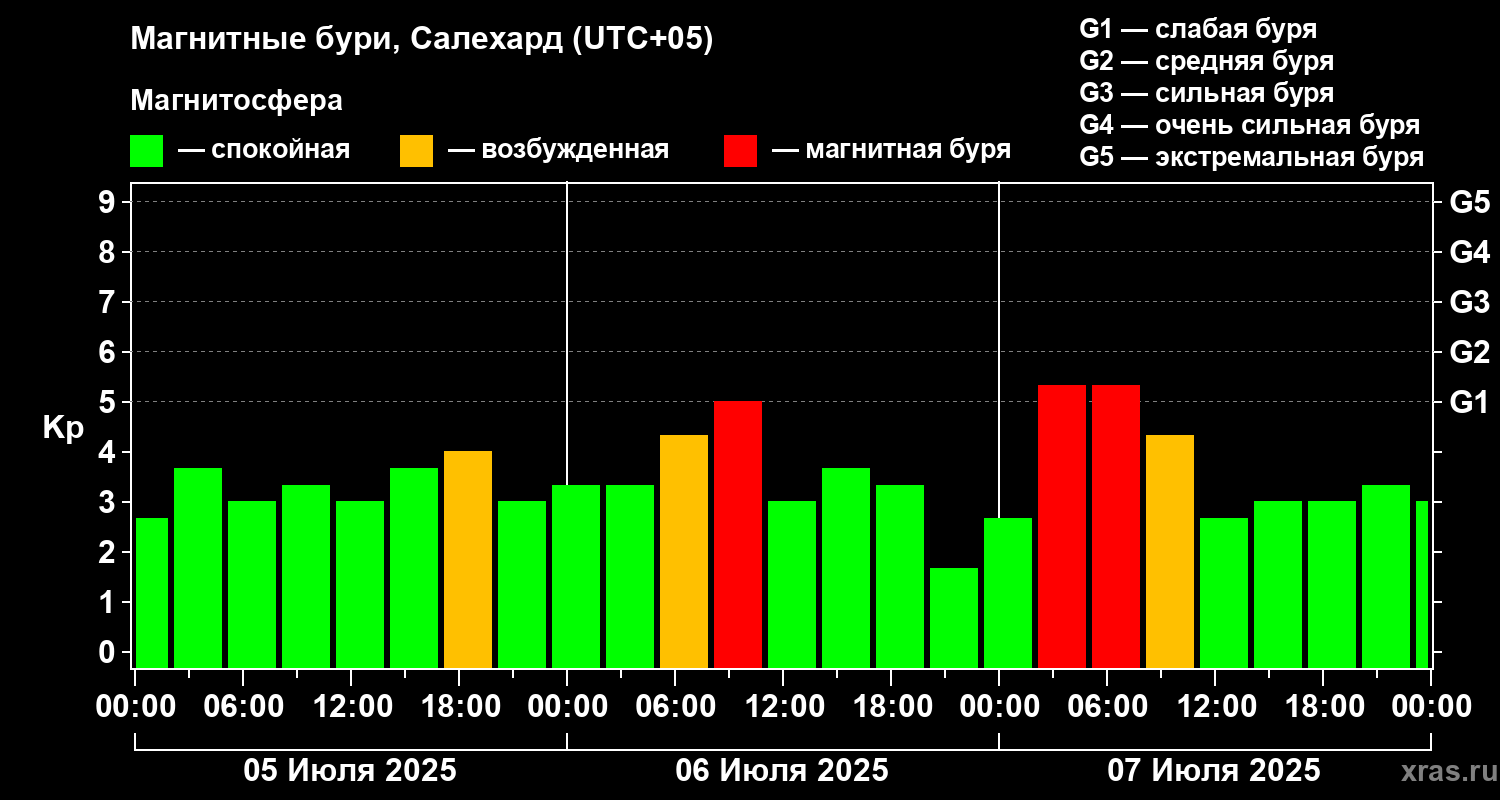
Task: Click the 'Магнитосфера' heading
Action: [x=237, y=101]
